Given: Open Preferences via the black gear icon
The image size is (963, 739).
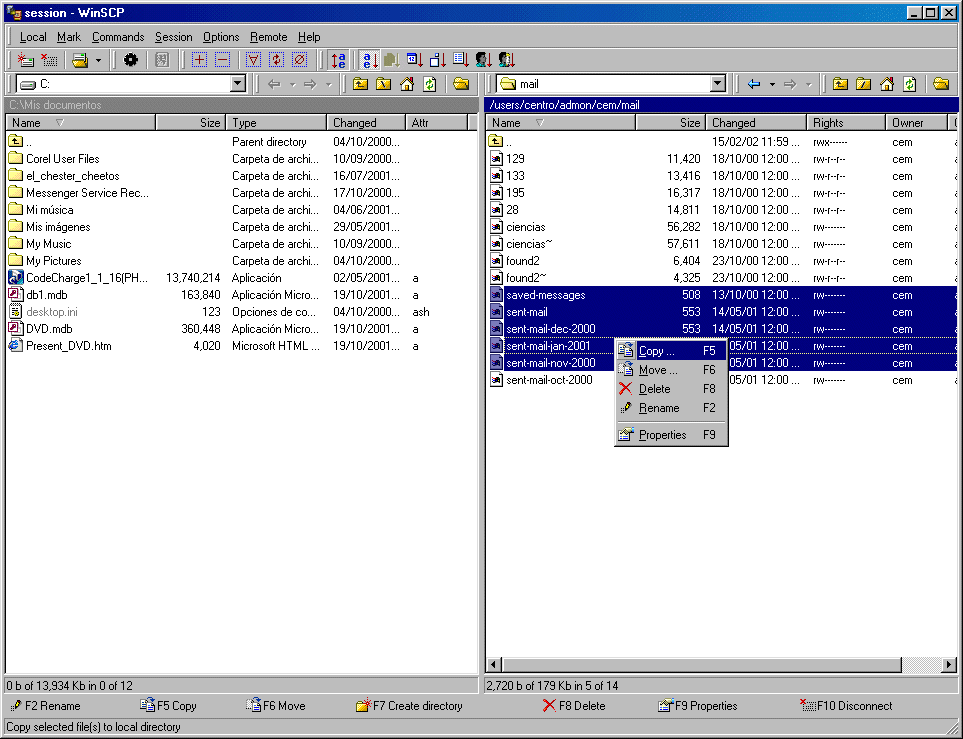Looking at the screenshot, I should [131, 60].
